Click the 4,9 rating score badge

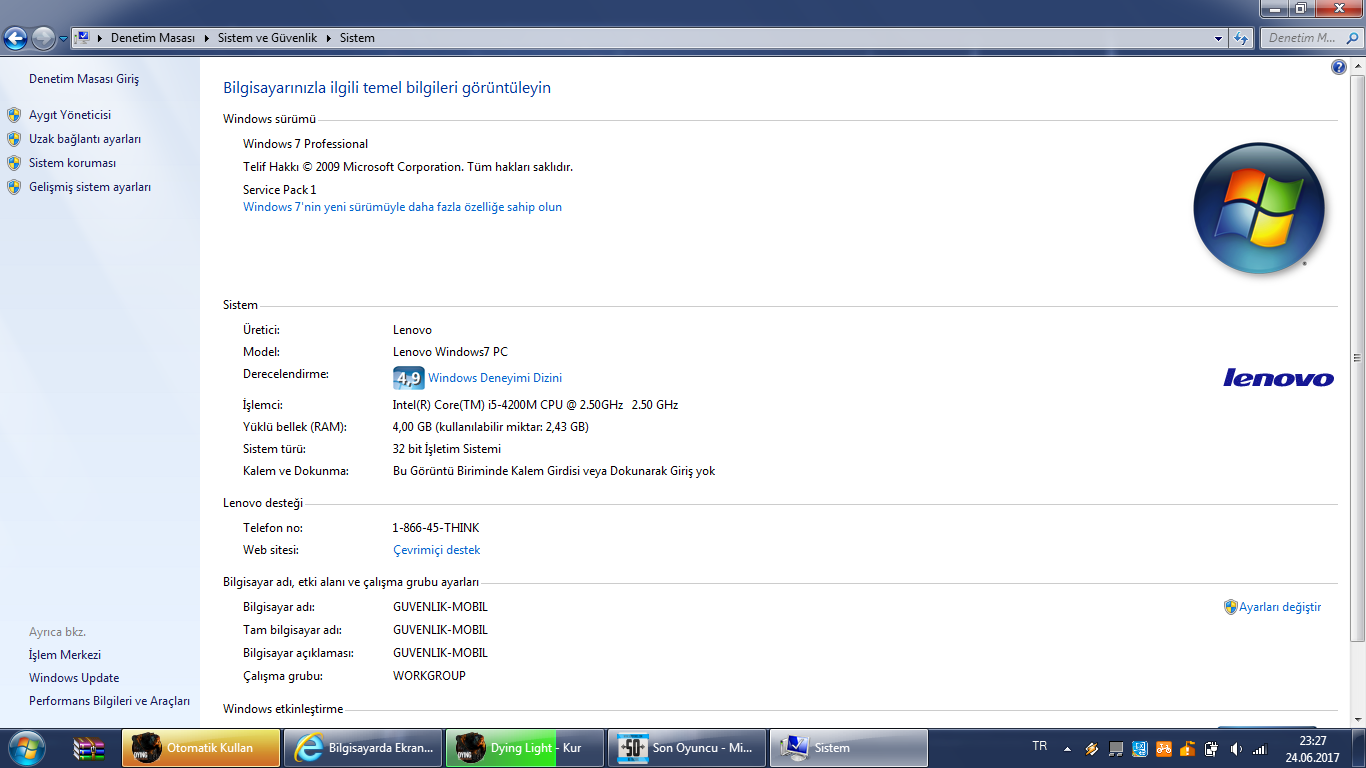[x=408, y=378]
